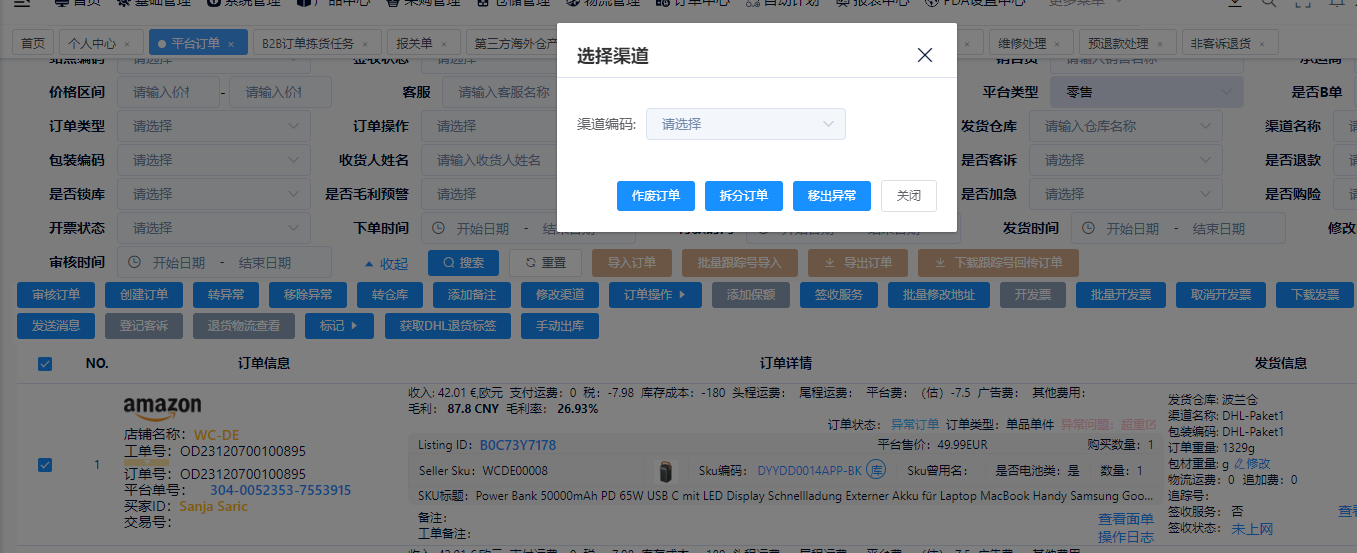Screen dimensions: 1357x553
Task: Click the 发货仓库 input field
Action: coord(1126,126)
